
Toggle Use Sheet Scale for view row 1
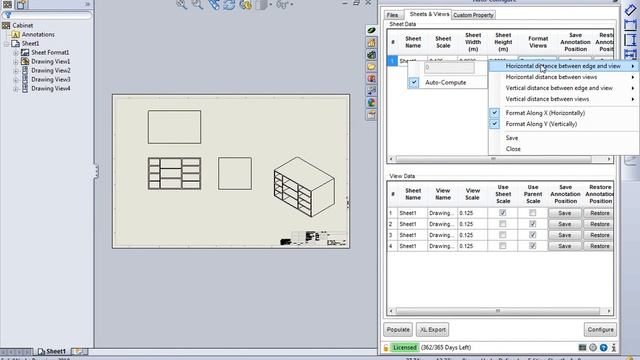[502, 213]
